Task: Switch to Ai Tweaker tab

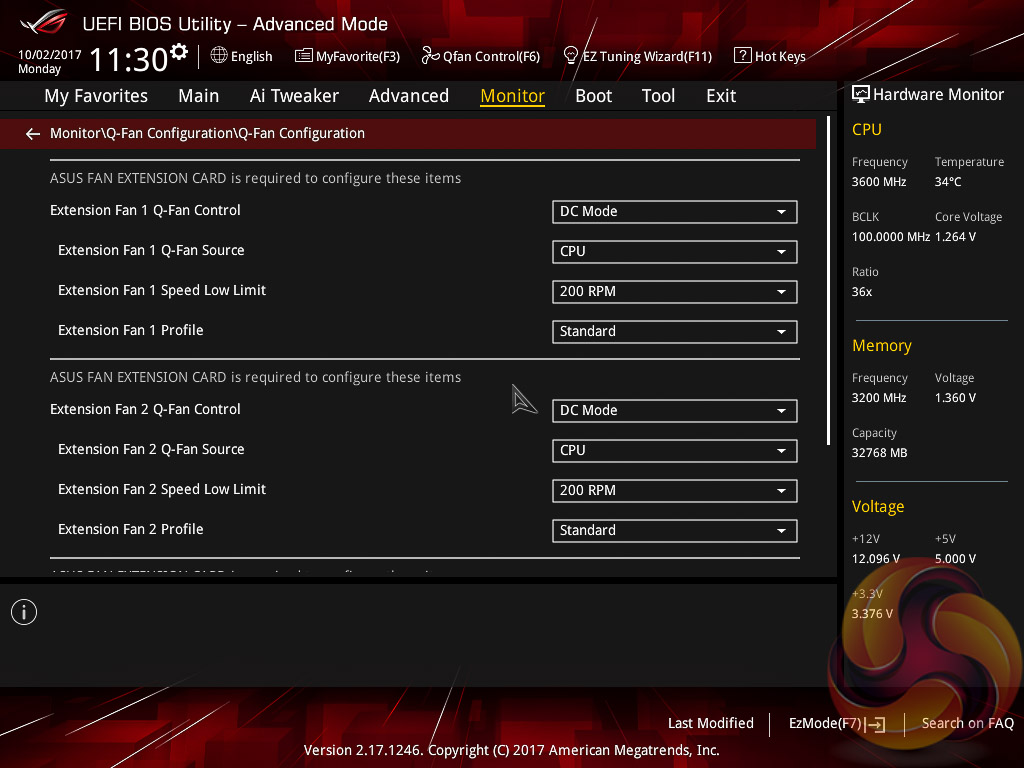Action: click(294, 96)
